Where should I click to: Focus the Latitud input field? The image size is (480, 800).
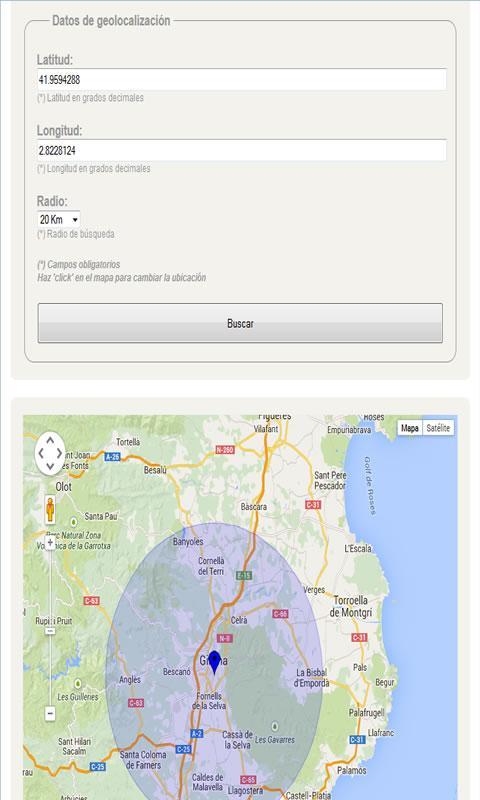pos(241,80)
